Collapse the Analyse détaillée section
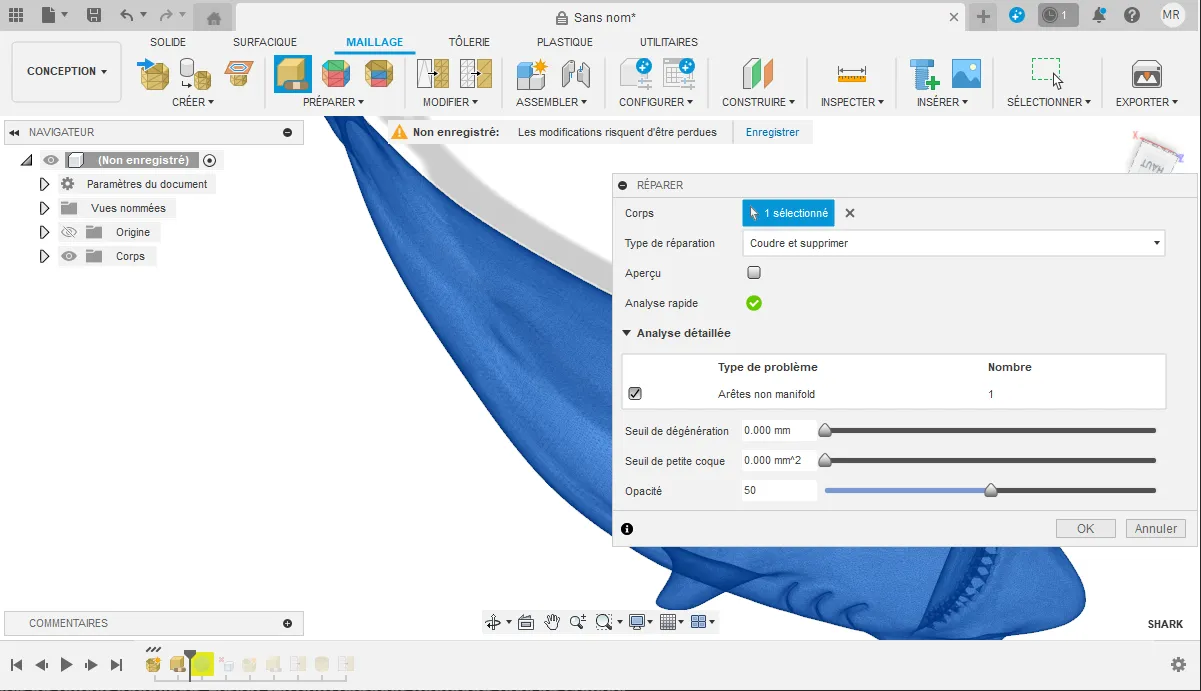Screen dimensions: 1201x691 click(x=627, y=333)
